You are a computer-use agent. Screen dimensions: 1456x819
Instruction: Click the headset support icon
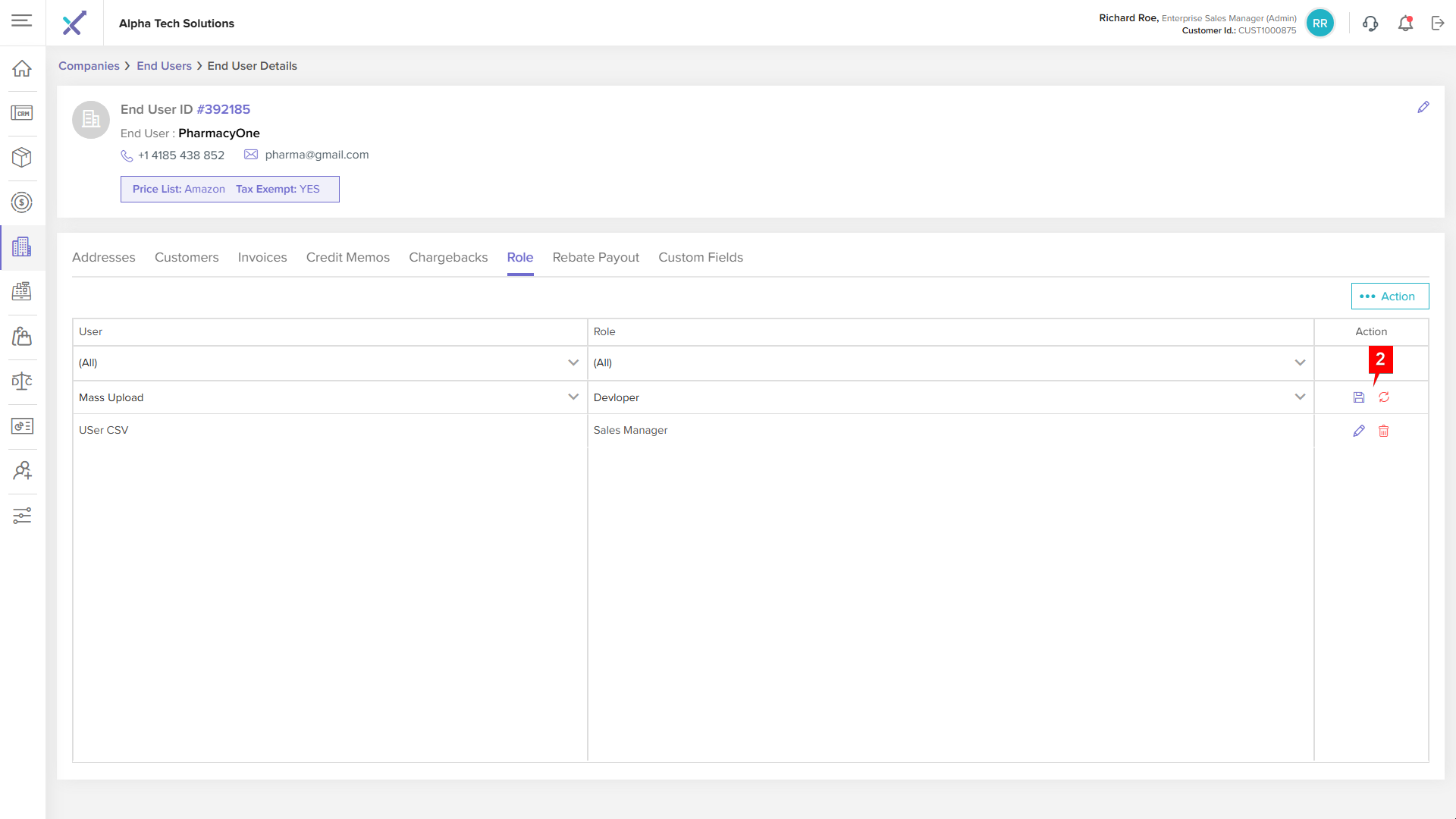point(1370,24)
